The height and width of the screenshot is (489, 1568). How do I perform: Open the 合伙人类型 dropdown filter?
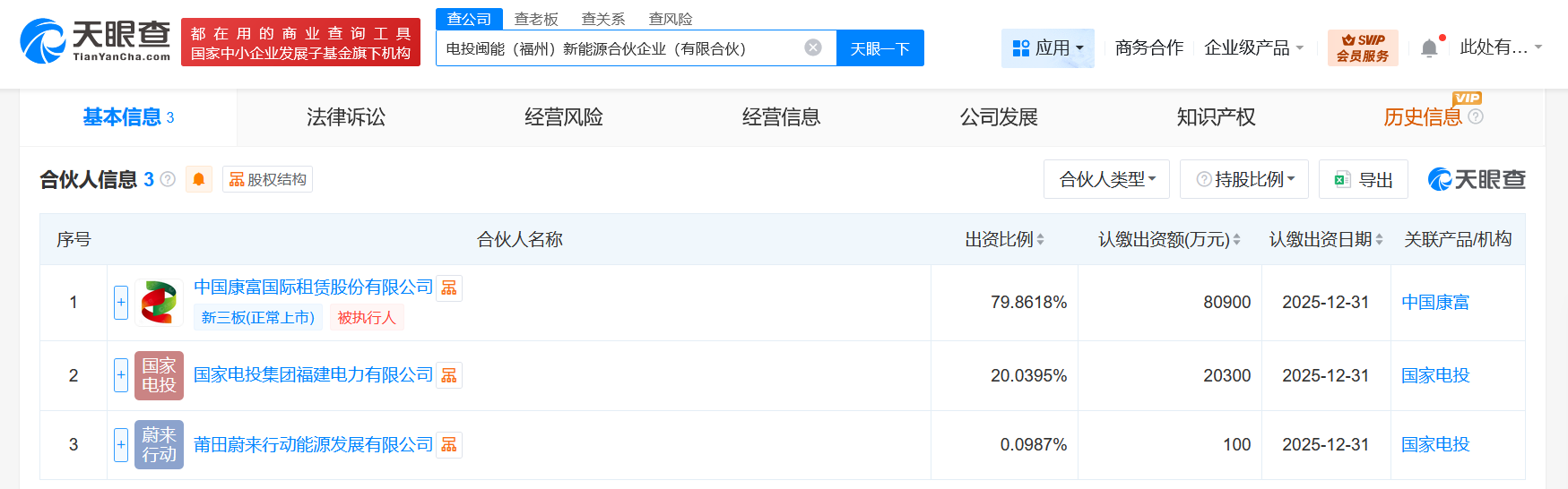click(1107, 179)
